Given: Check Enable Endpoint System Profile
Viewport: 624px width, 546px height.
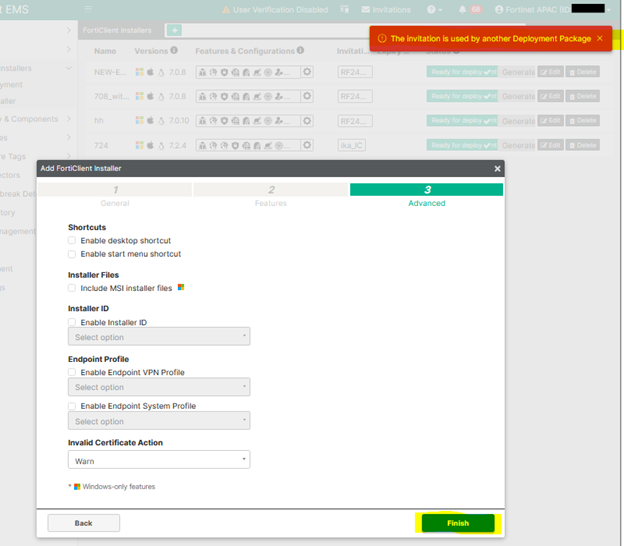Looking at the screenshot, I should coord(72,406).
